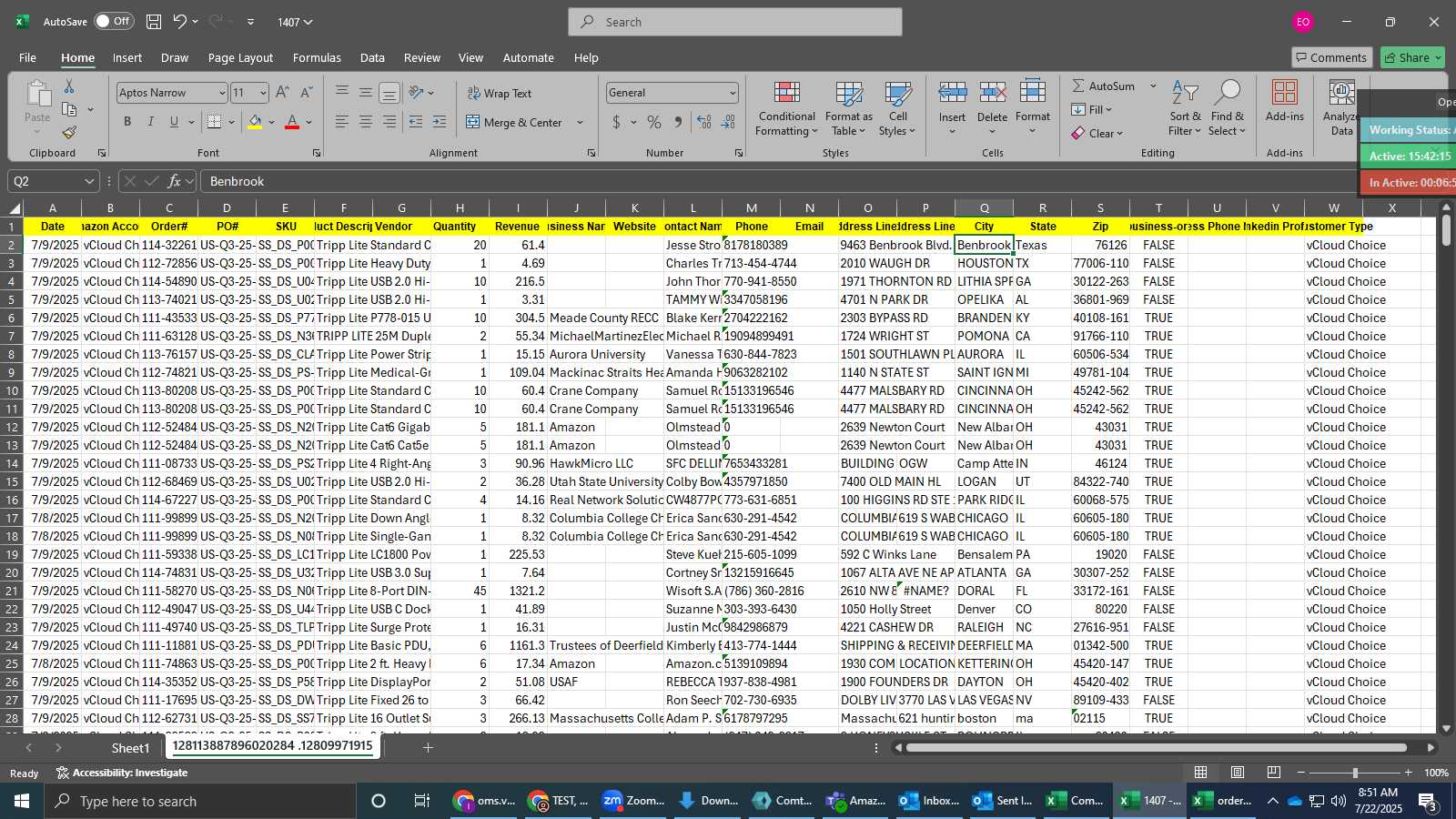This screenshot has height=819, width=1456.
Task: Add a new sheet with plus icon
Action: [428, 748]
